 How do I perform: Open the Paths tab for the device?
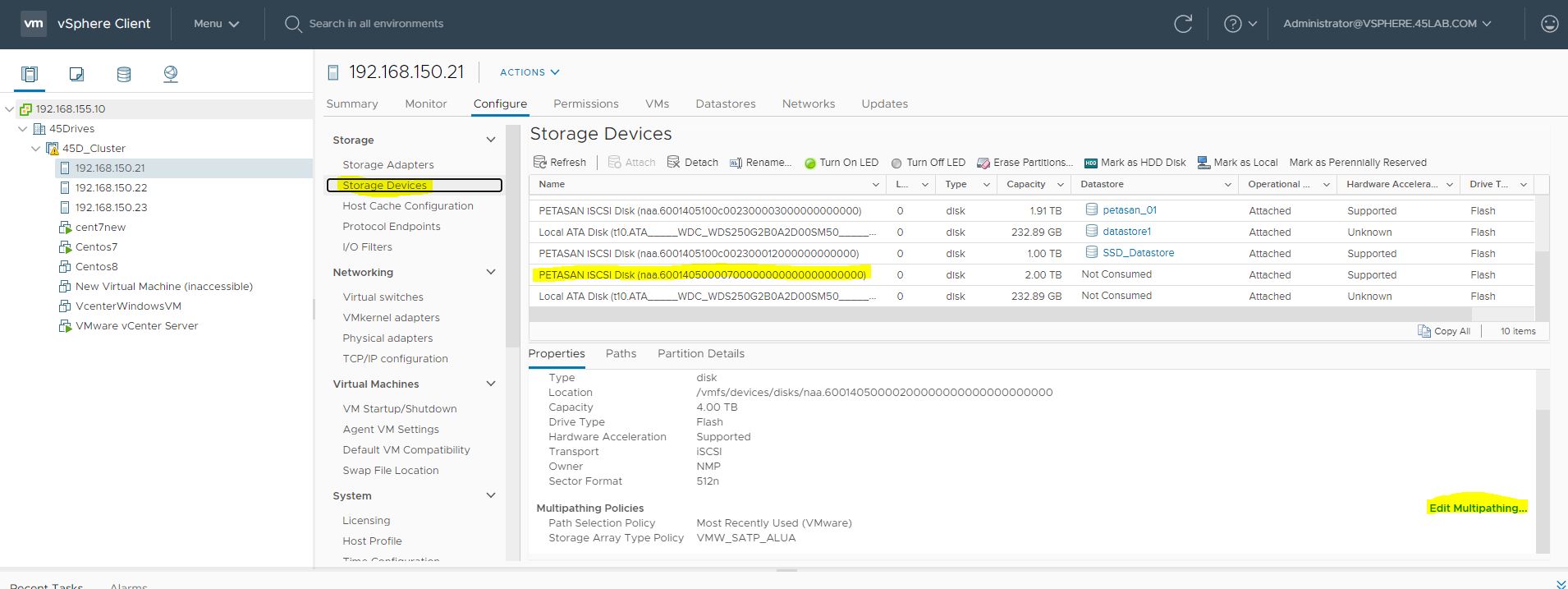pos(621,353)
